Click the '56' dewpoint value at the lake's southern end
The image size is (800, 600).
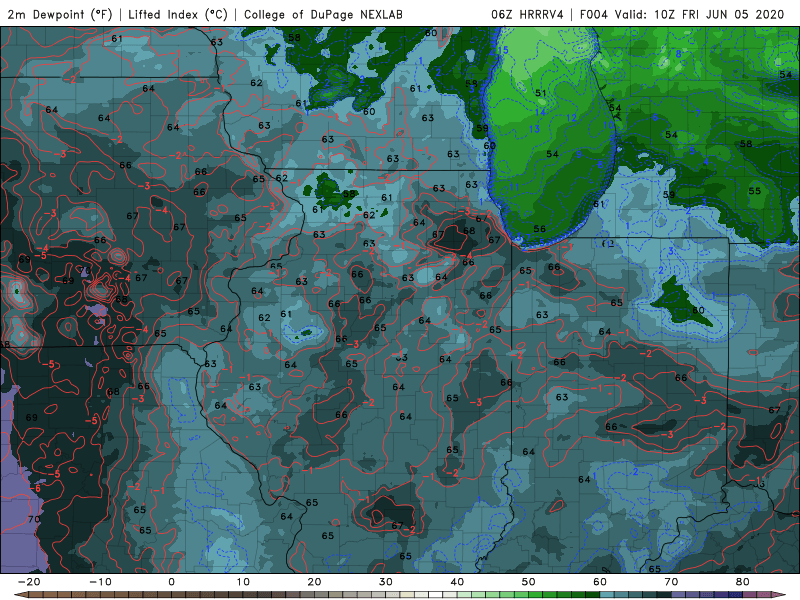(x=539, y=229)
